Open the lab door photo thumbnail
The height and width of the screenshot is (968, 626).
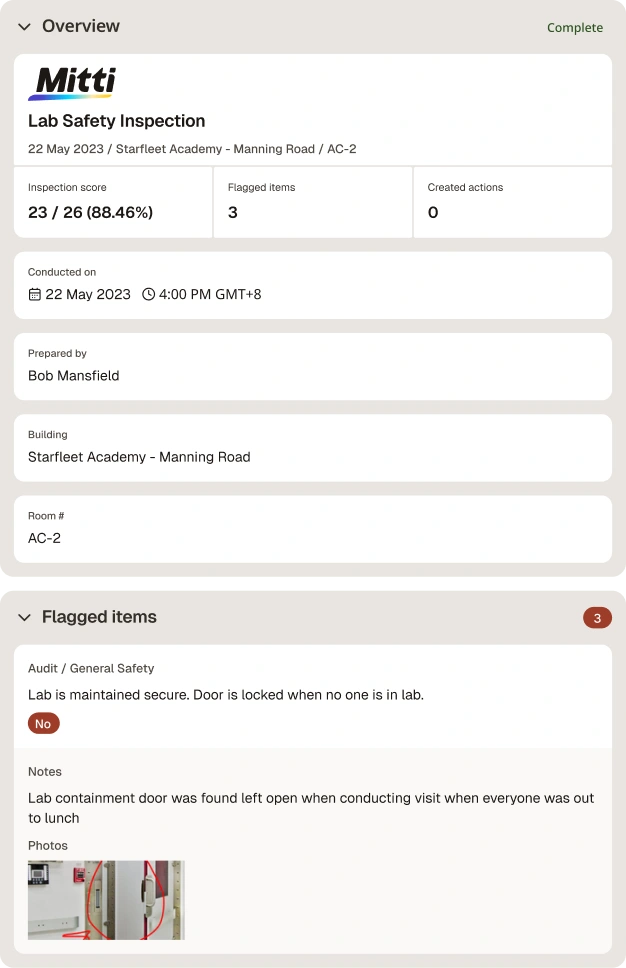[x=106, y=900]
